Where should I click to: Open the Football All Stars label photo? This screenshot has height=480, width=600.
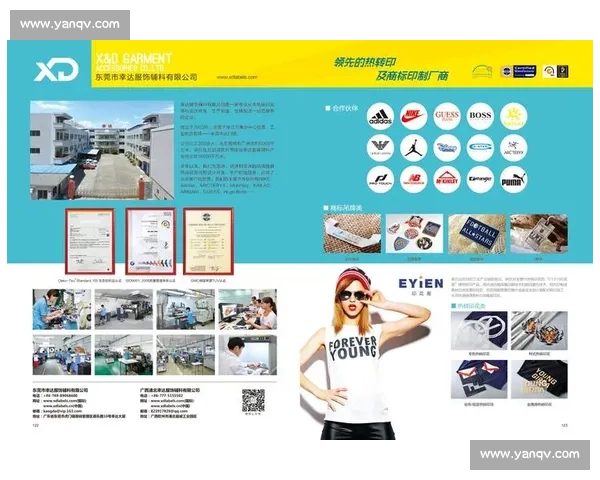[x=476, y=233]
